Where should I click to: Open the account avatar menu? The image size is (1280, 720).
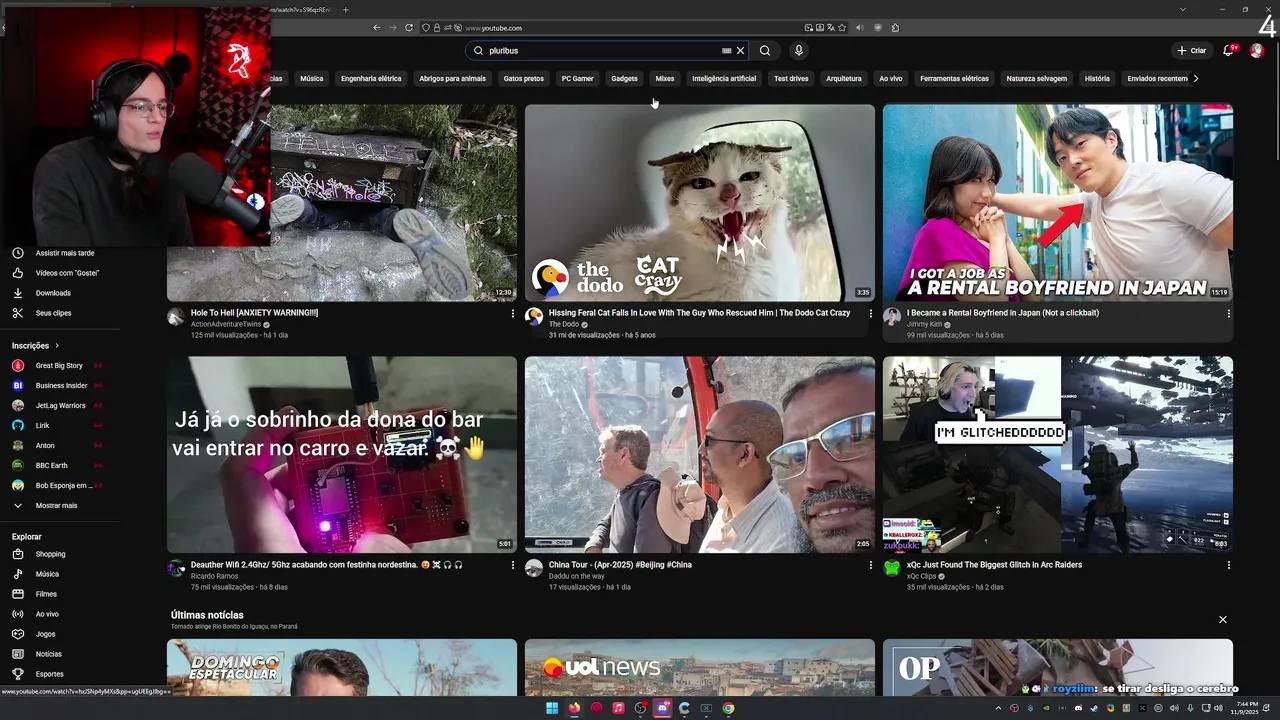click(x=1257, y=50)
